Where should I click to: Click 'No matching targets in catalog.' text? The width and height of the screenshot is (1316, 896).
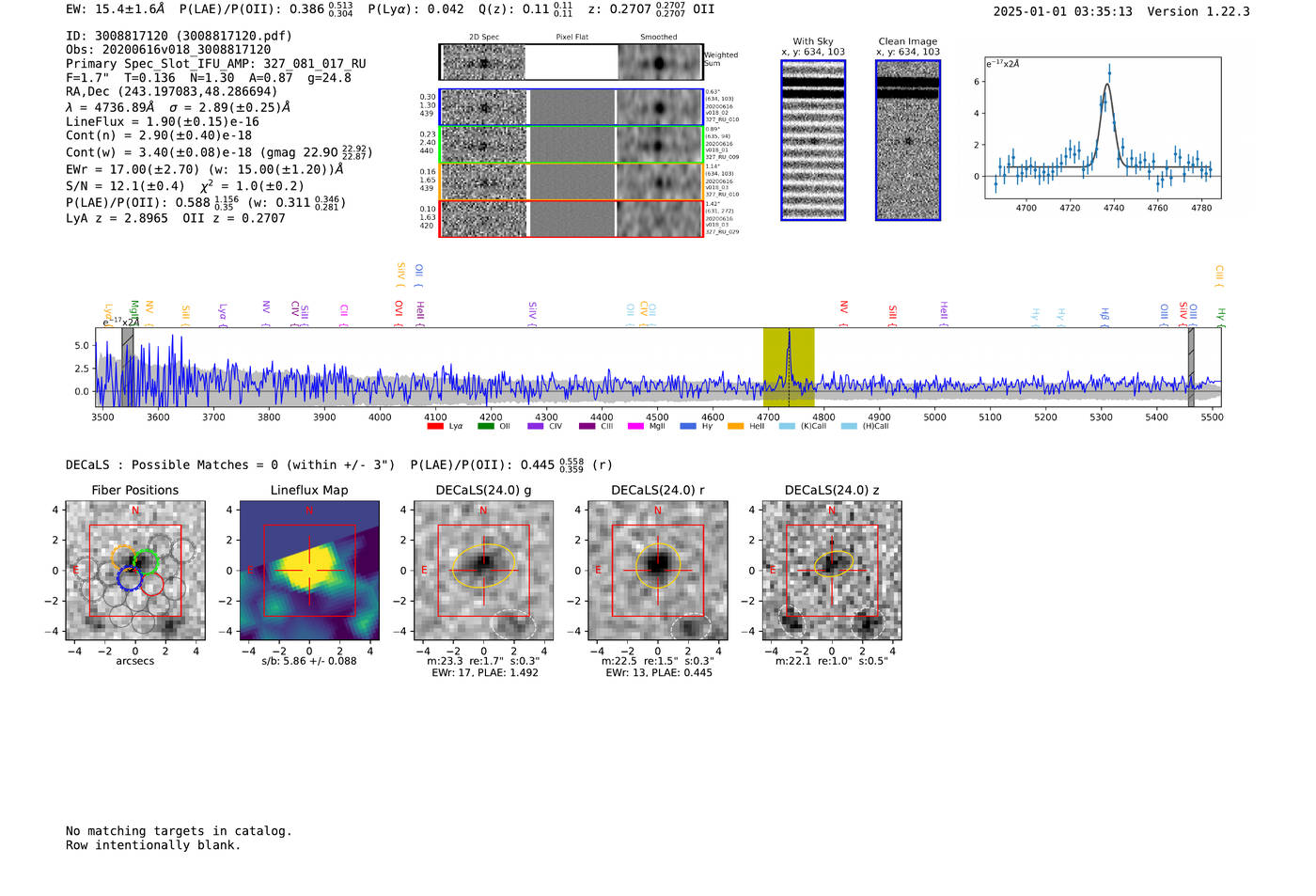pyautogui.click(x=179, y=831)
